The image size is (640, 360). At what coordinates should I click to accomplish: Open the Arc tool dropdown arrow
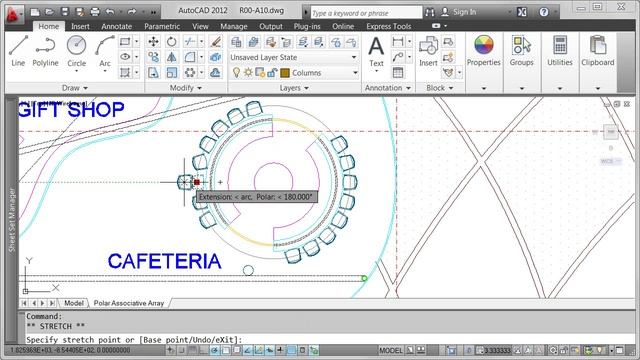tap(105, 71)
